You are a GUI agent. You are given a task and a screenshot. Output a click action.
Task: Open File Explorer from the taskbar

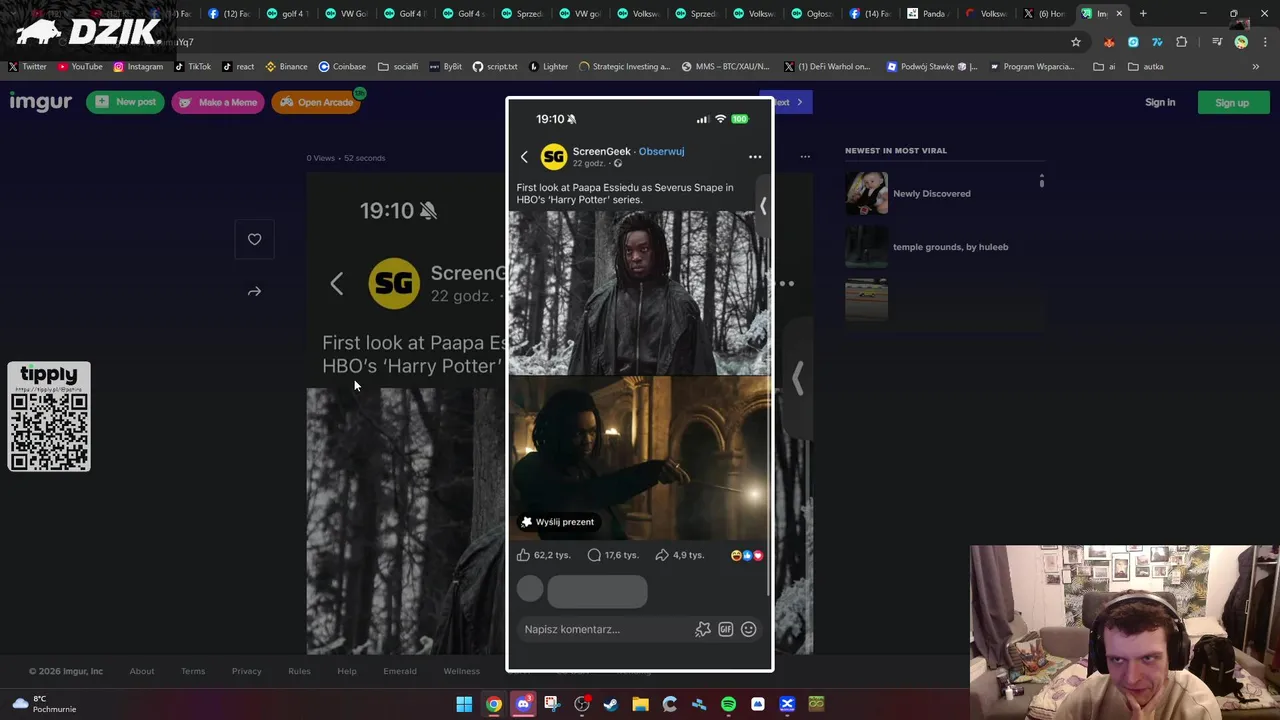[x=640, y=704]
